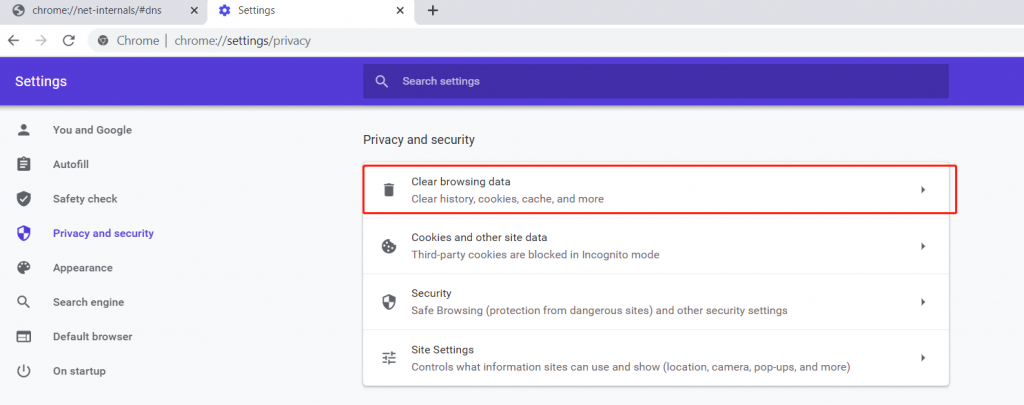Viewport: 1024px width, 405px height.
Task: Expand the Site Settings row arrow
Action: point(923,358)
